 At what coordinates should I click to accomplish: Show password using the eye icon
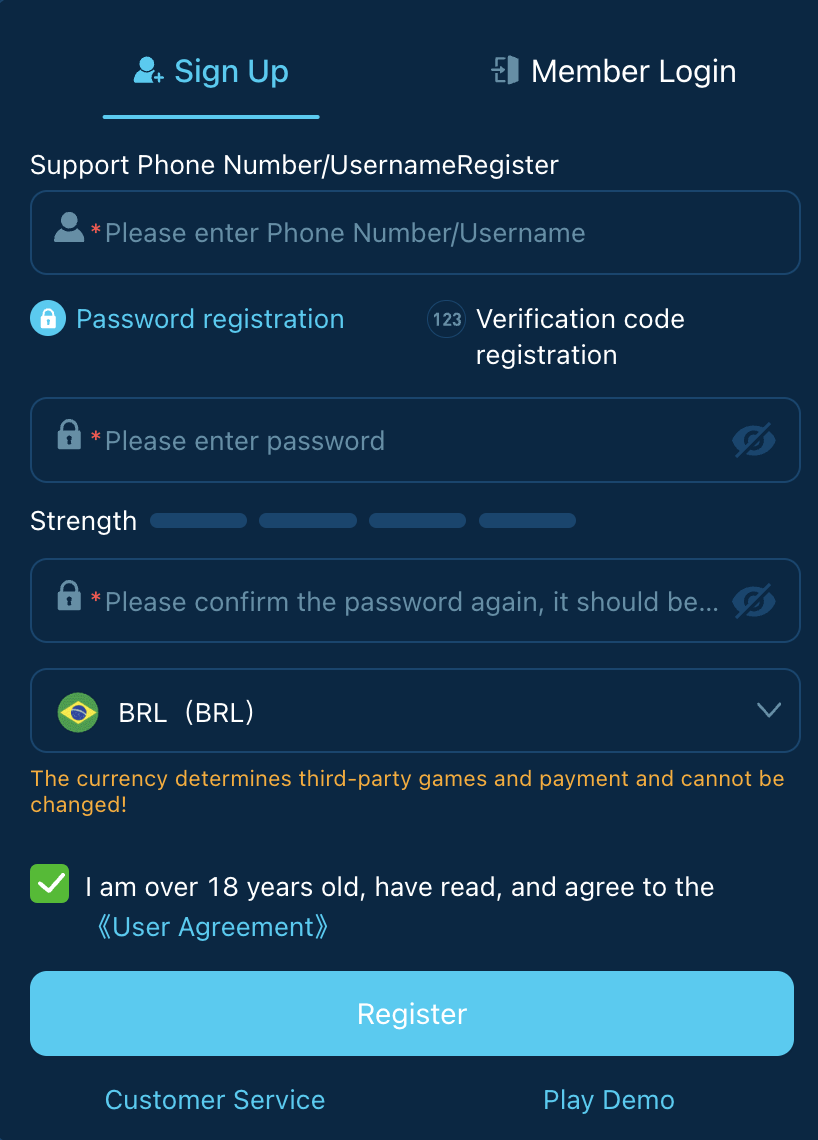tap(753, 440)
